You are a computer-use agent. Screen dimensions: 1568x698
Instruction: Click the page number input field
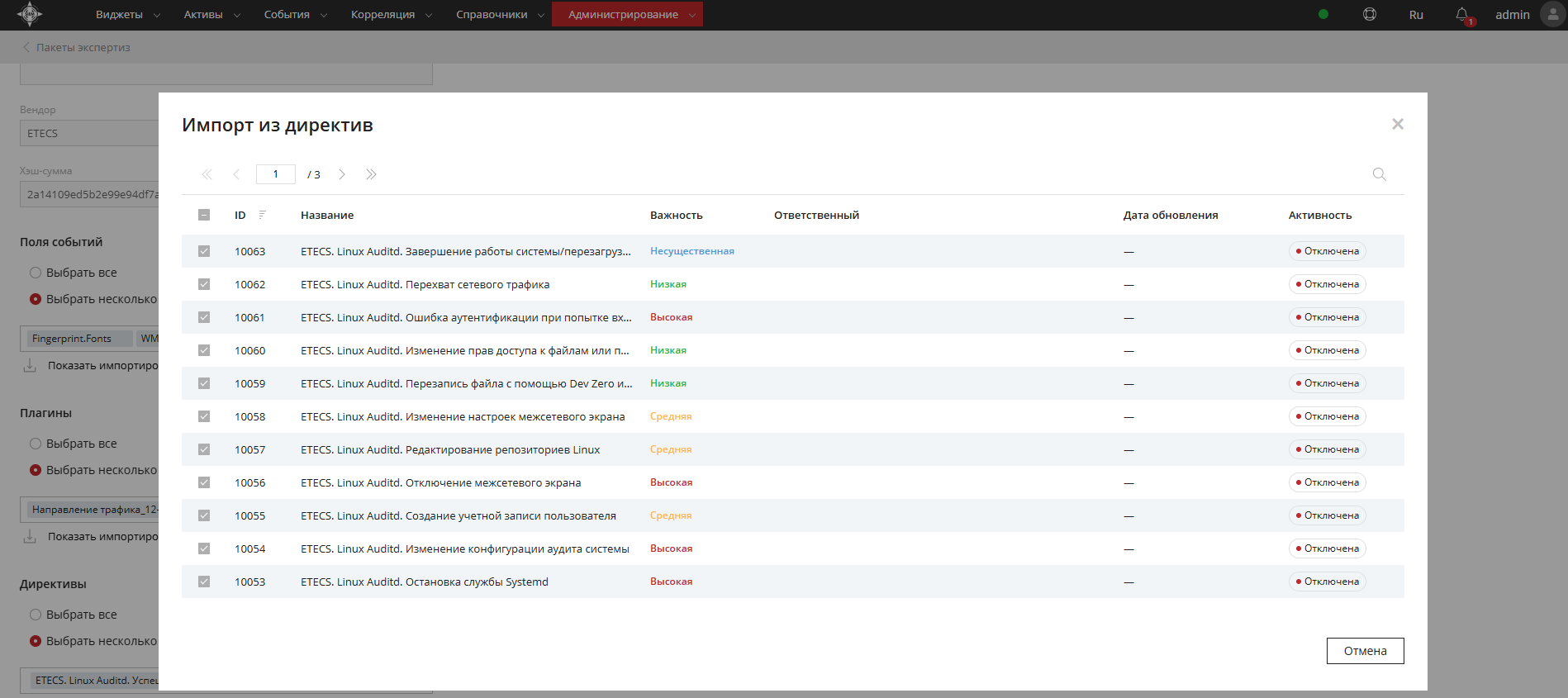coord(276,174)
